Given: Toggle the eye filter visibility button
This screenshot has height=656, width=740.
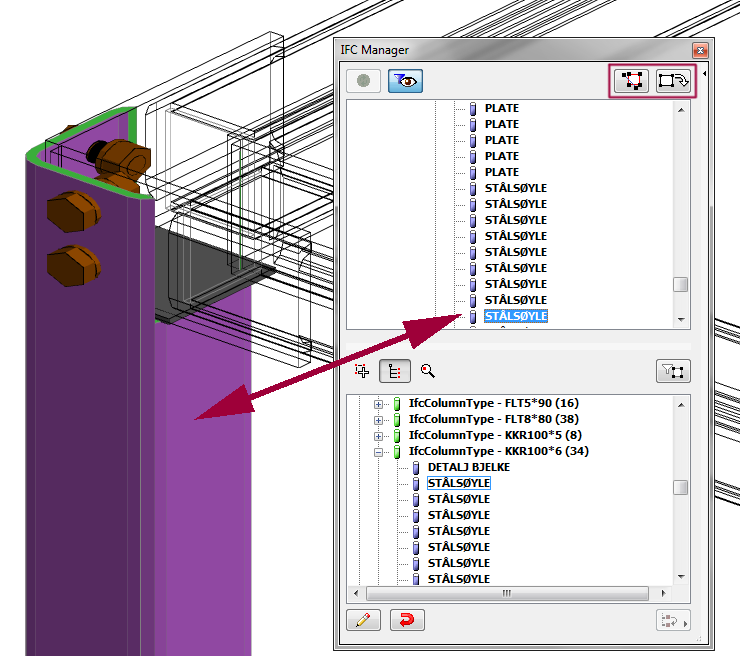Looking at the screenshot, I should click(x=405, y=81).
